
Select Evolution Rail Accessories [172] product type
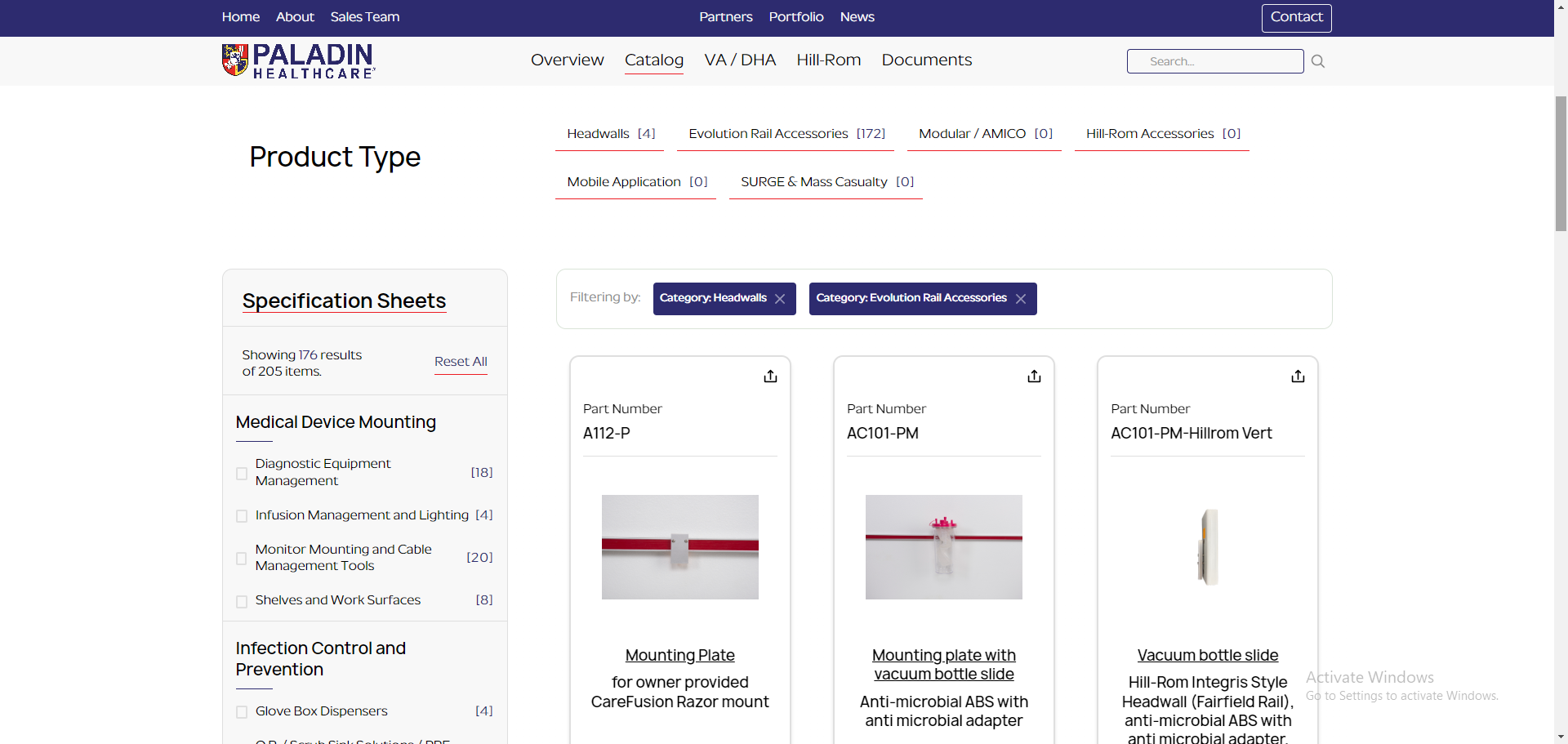[x=786, y=134]
